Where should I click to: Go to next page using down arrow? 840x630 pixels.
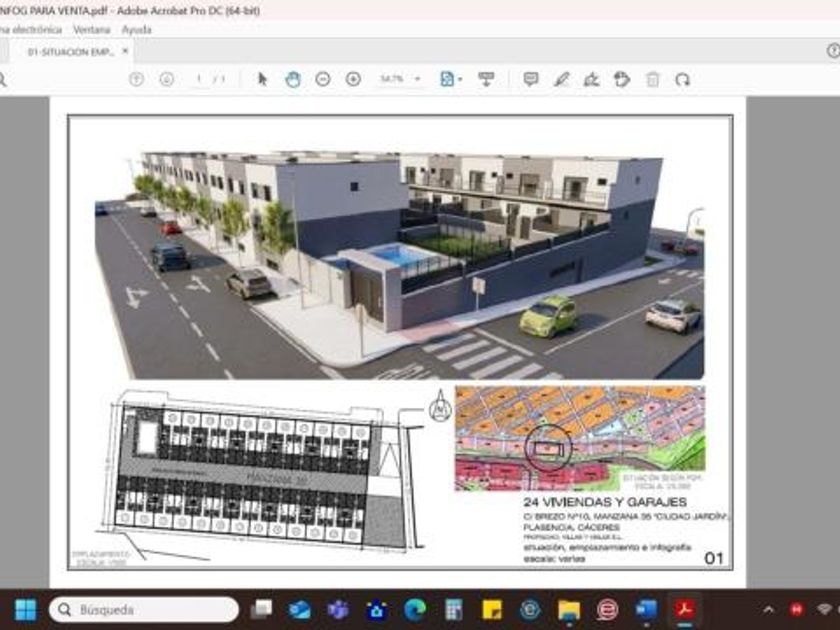click(x=166, y=79)
